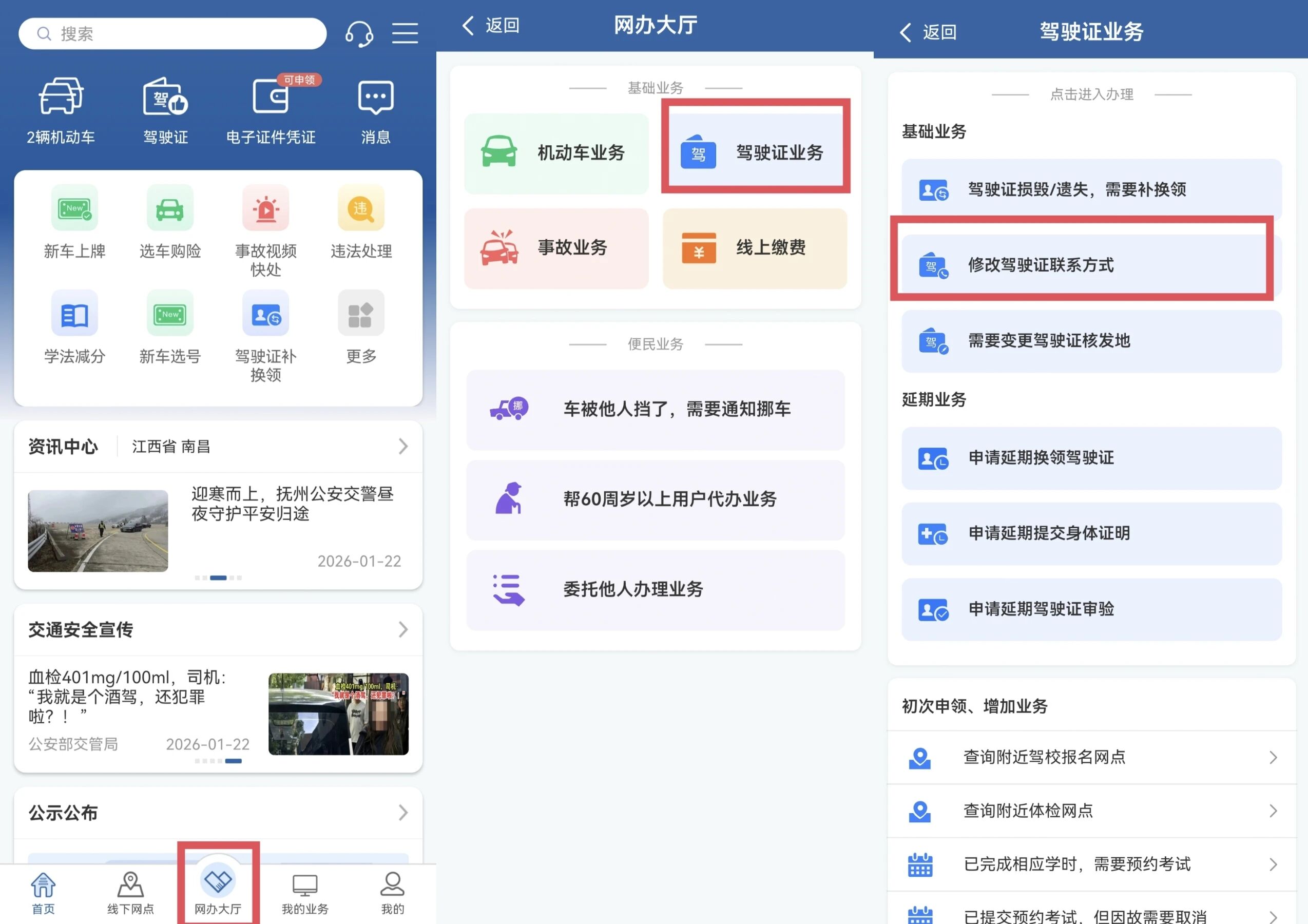The height and width of the screenshot is (924, 1308).
Task: Tap the customer service headset icon
Action: click(359, 33)
